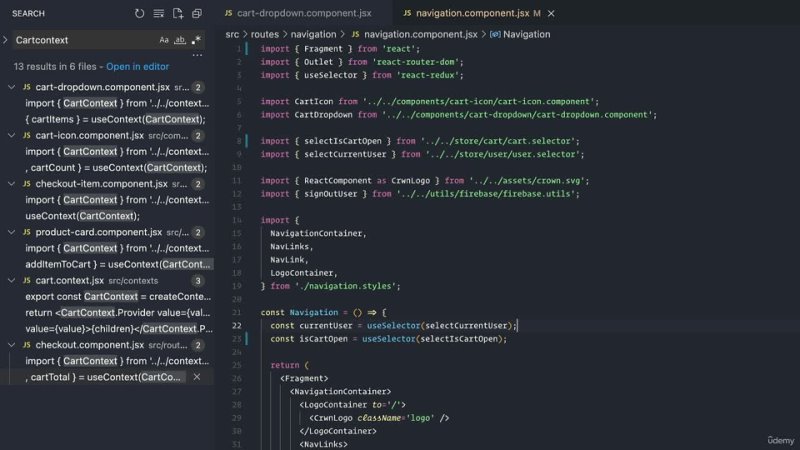Click navigation folder breadcrumb

coord(313,34)
